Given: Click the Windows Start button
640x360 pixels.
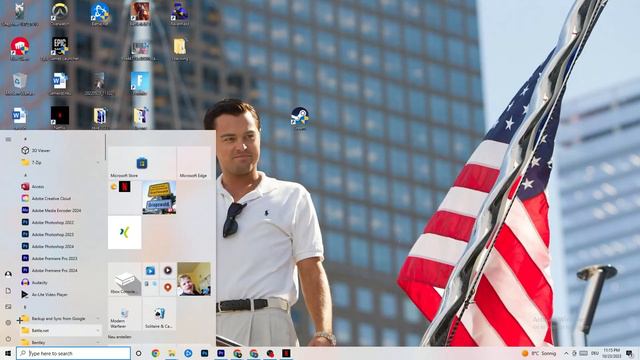Looking at the screenshot, I should pyautogui.click(x=8, y=353).
